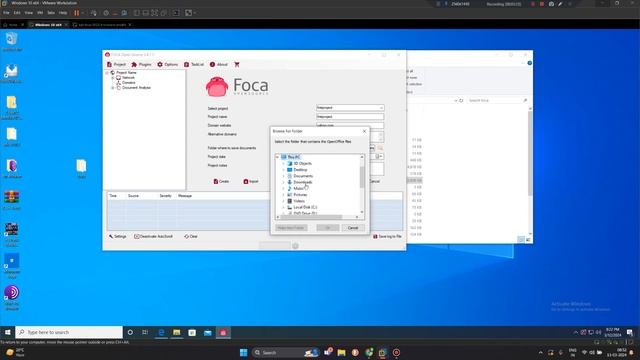The width and height of the screenshot is (640, 360).
Task: Select 3D Objects folder in browse dialog
Action: point(302,163)
